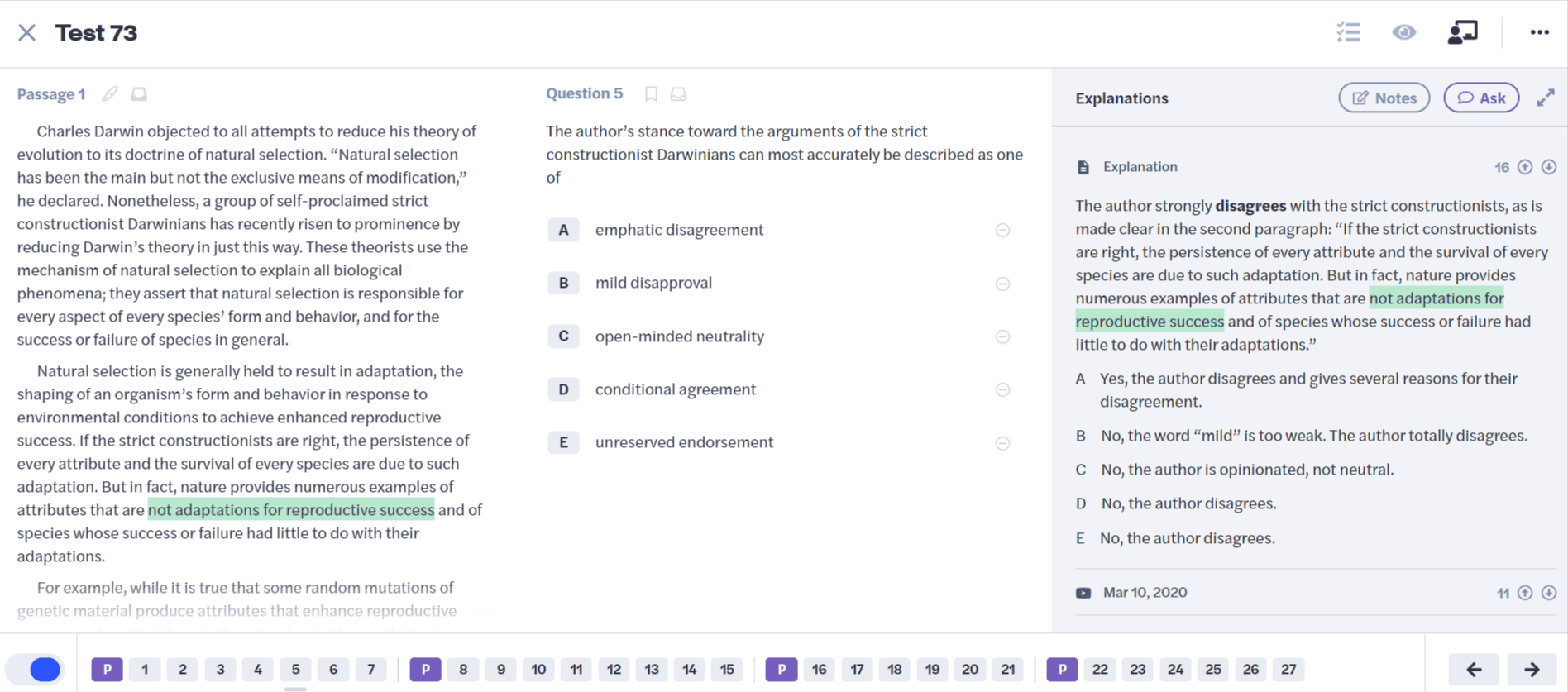The width and height of the screenshot is (1568, 692).
Task: Jump to question 18
Action: coord(895,669)
